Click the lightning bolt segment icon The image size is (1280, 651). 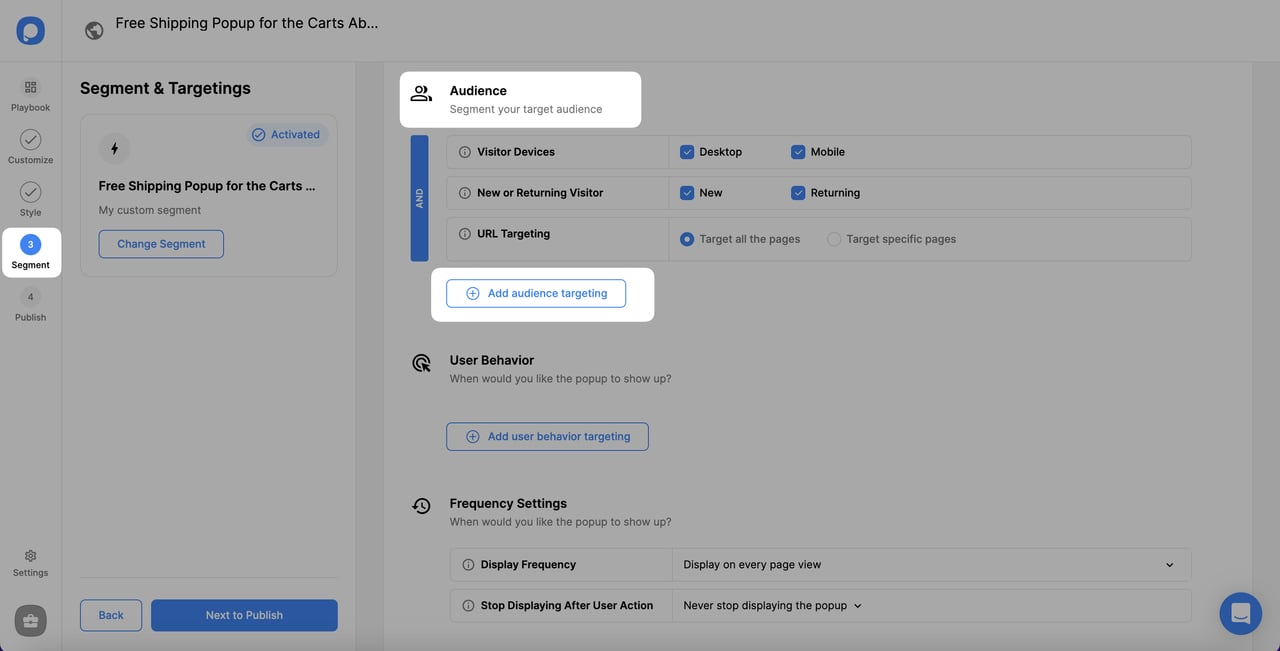(x=114, y=149)
